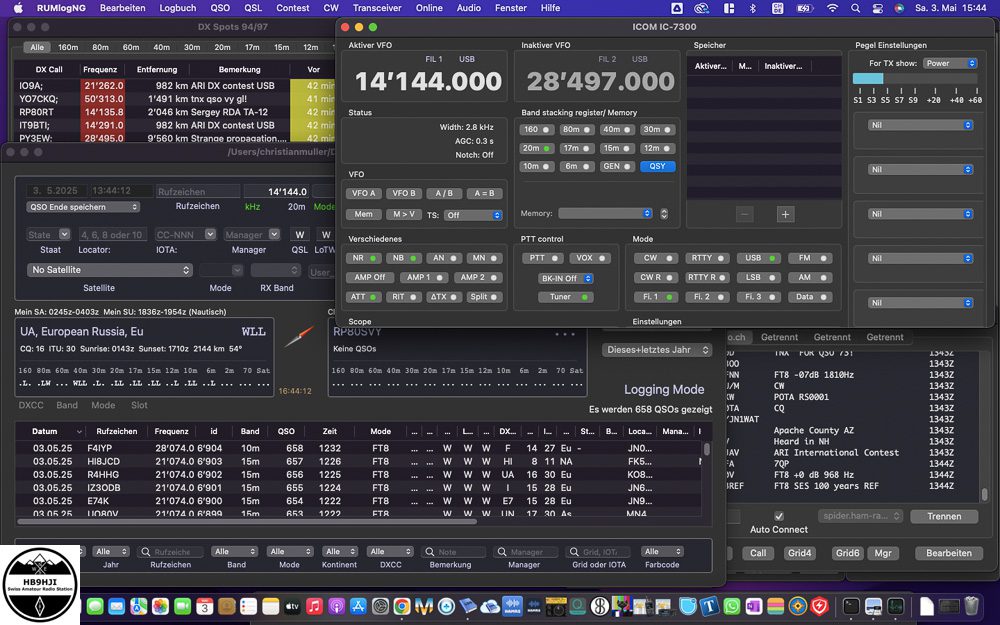Switch to the 10m band register
The image size is (1000, 625).
click(x=536, y=166)
